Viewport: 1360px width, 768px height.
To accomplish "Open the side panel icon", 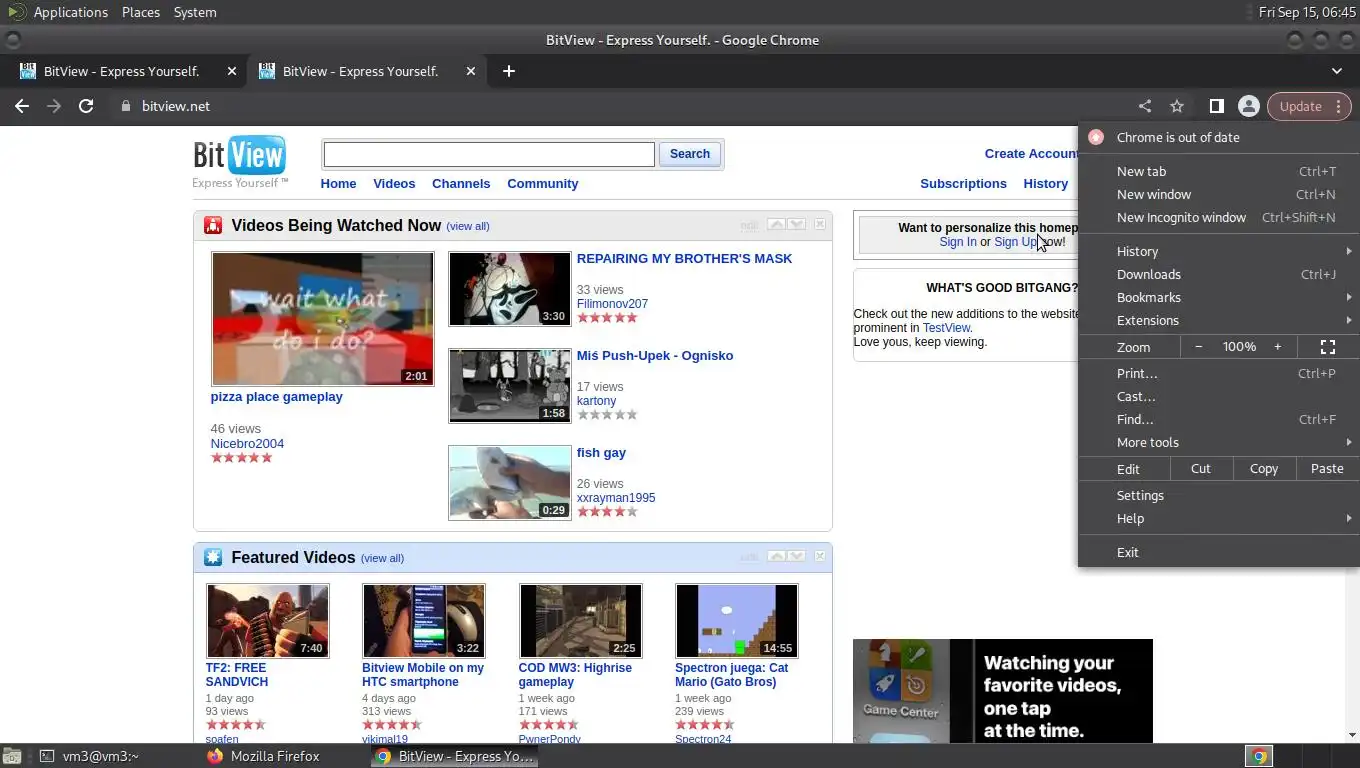I will [x=1216, y=106].
